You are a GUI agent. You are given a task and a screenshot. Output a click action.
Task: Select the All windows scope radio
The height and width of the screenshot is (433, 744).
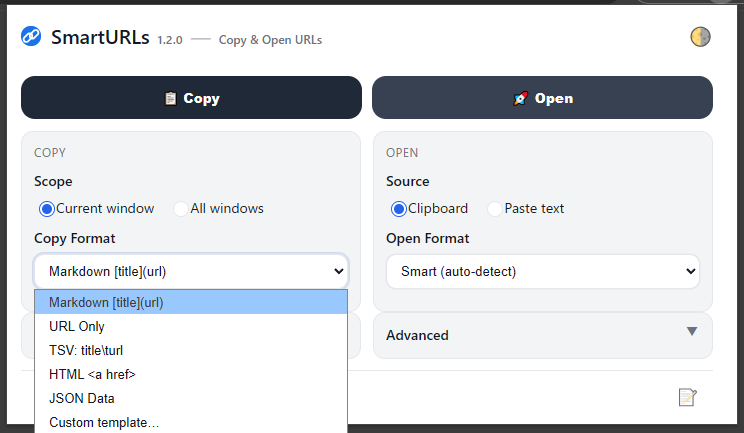pos(180,209)
